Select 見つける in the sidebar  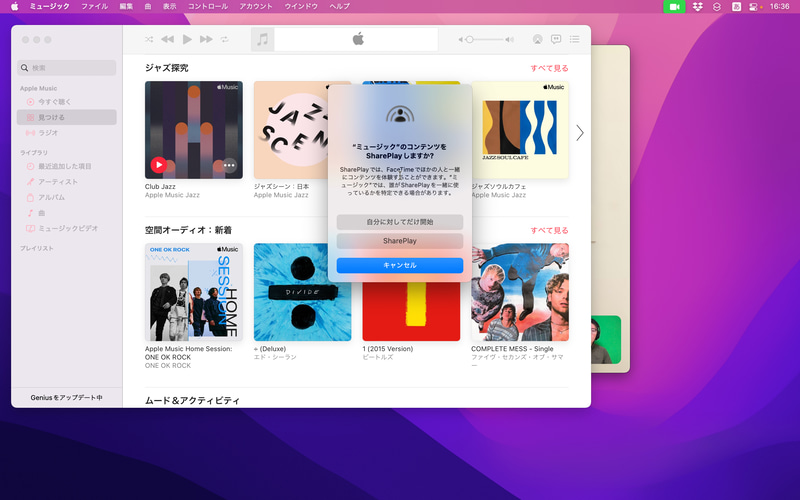(x=67, y=117)
